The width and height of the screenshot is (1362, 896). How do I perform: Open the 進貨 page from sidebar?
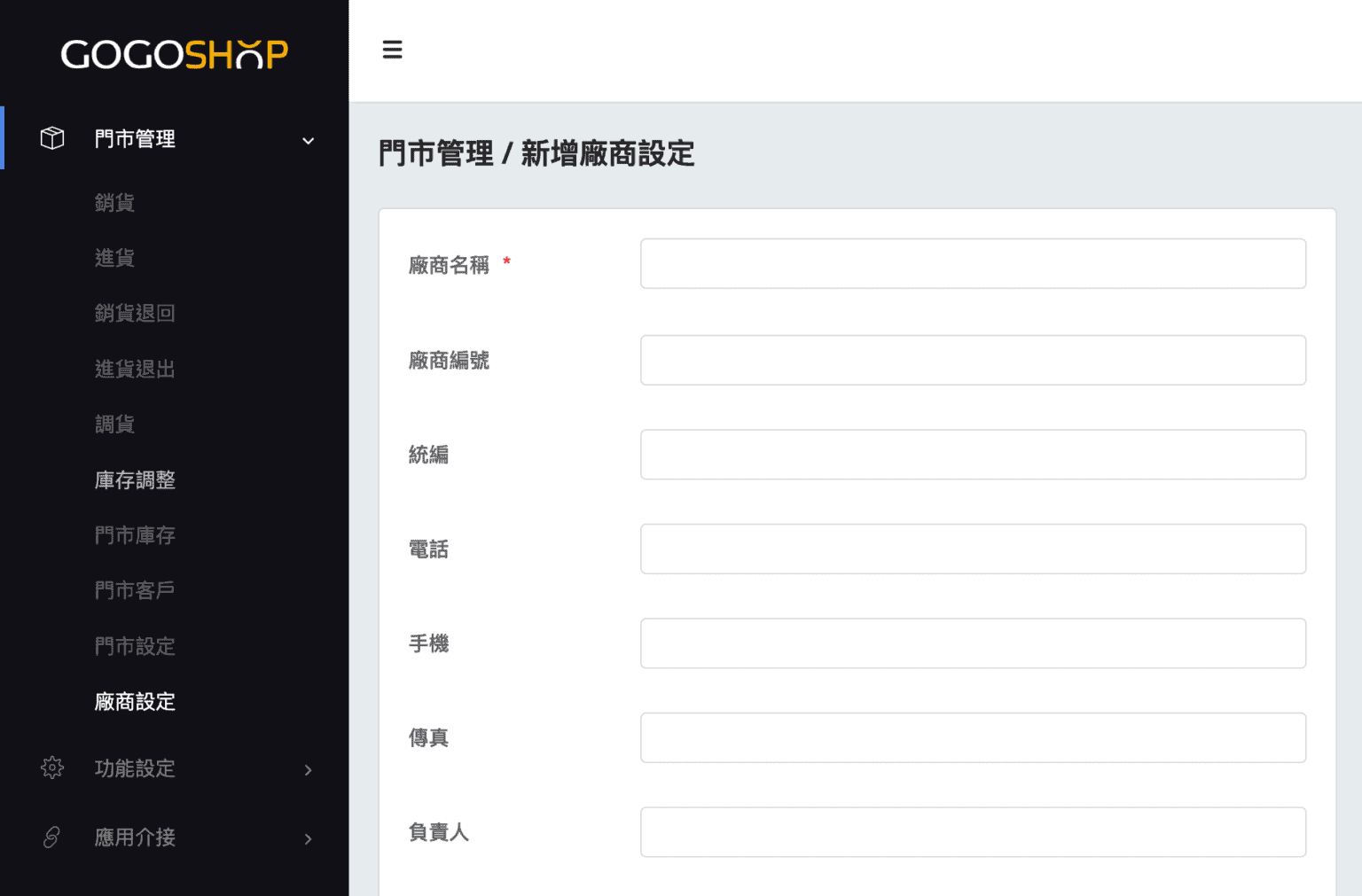[115, 258]
